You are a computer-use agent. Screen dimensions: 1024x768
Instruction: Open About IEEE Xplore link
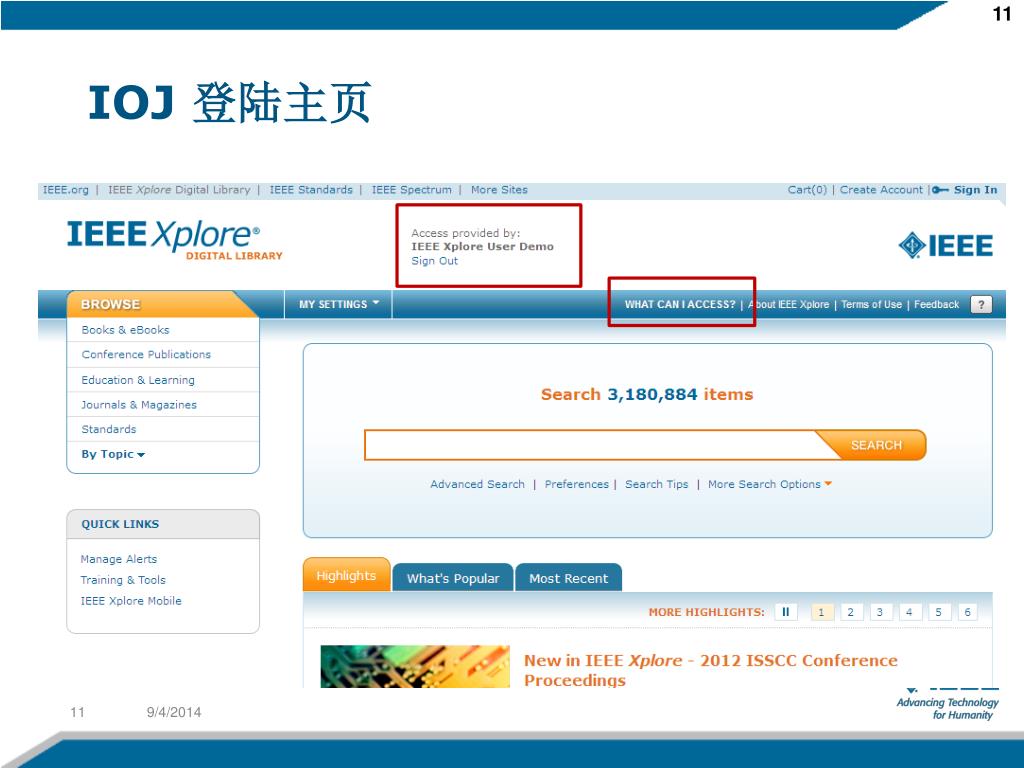click(788, 304)
